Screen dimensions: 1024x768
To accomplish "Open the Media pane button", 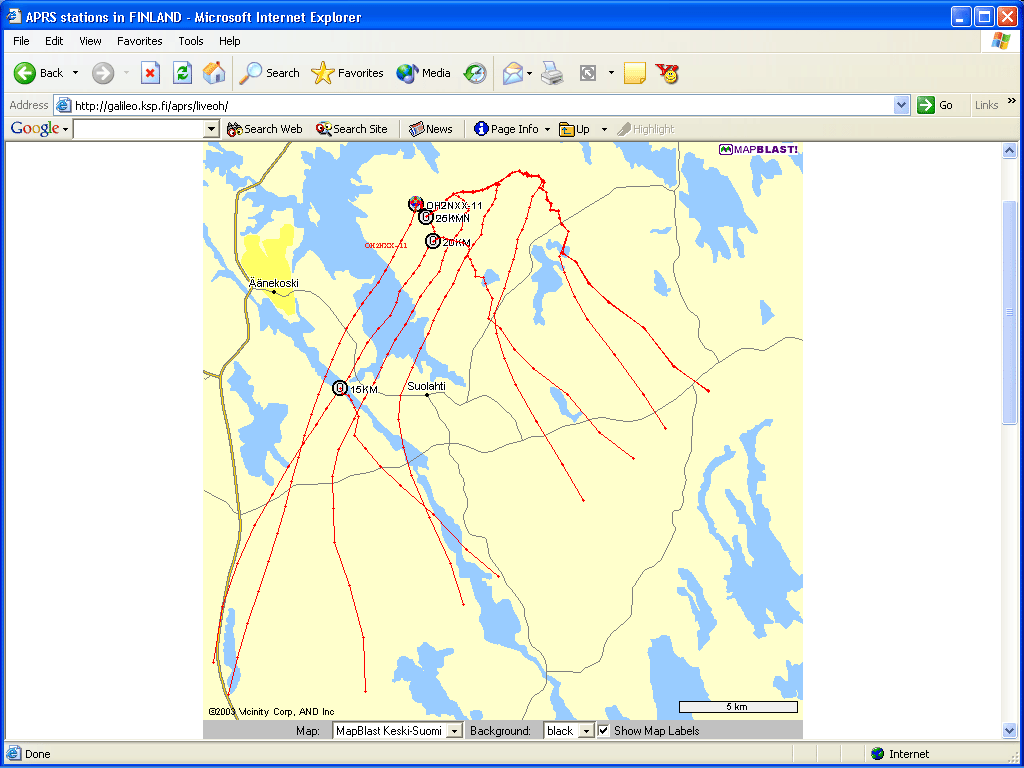I will pyautogui.click(x=423, y=73).
